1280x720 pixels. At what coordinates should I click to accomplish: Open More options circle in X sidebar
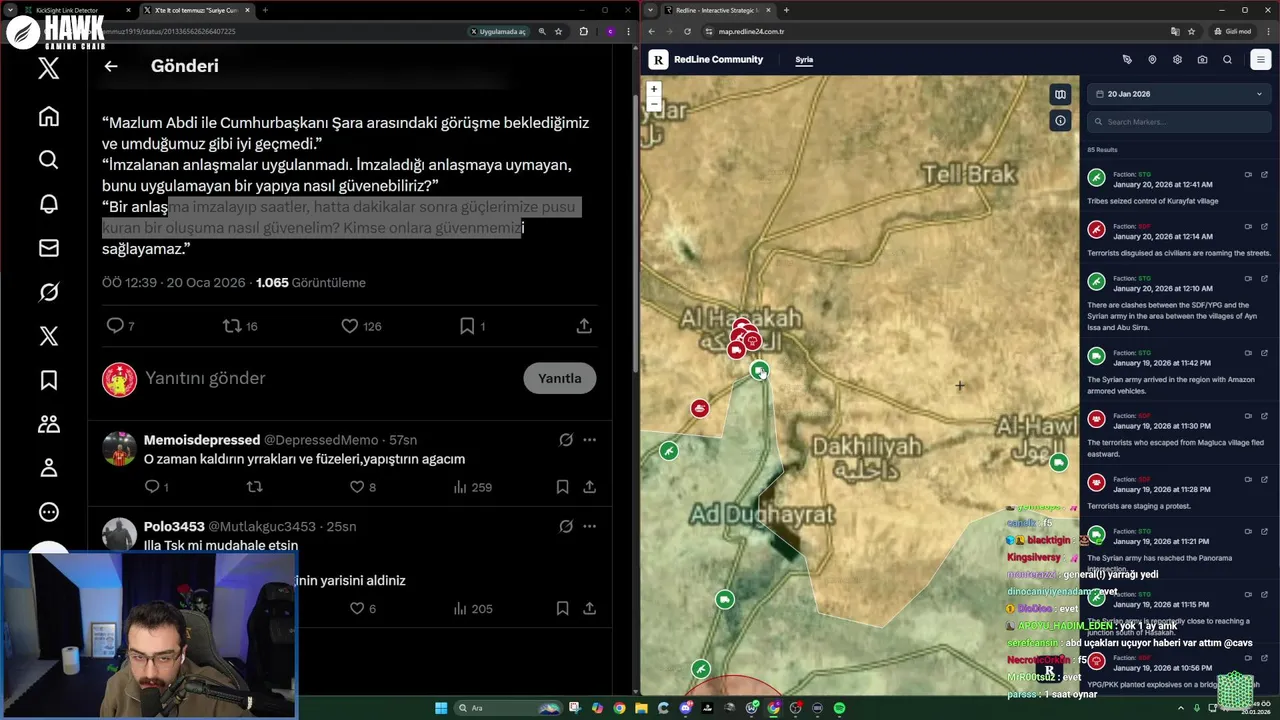click(48, 512)
